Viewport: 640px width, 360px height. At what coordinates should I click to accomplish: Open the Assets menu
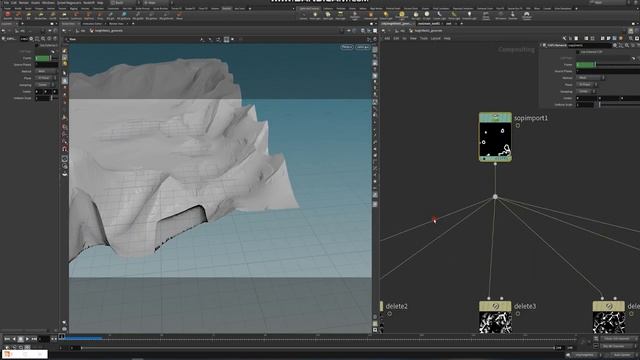pyautogui.click(x=36, y=2)
